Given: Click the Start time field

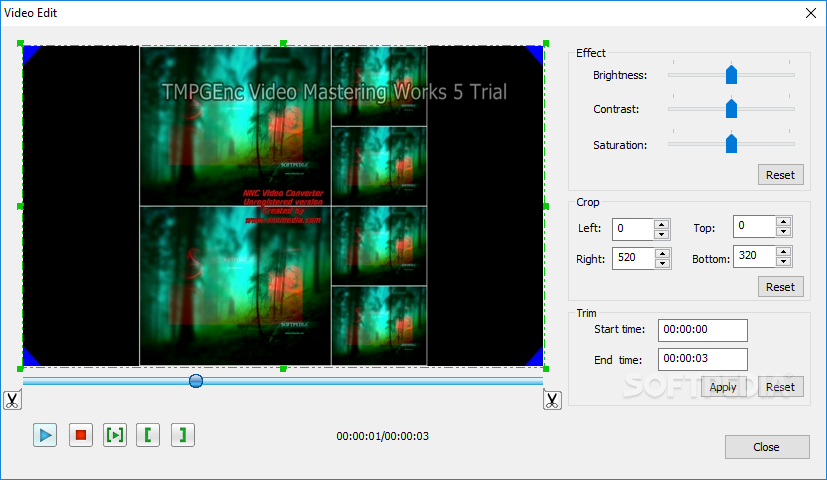Looking at the screenshot, I should tap(703, 330).
